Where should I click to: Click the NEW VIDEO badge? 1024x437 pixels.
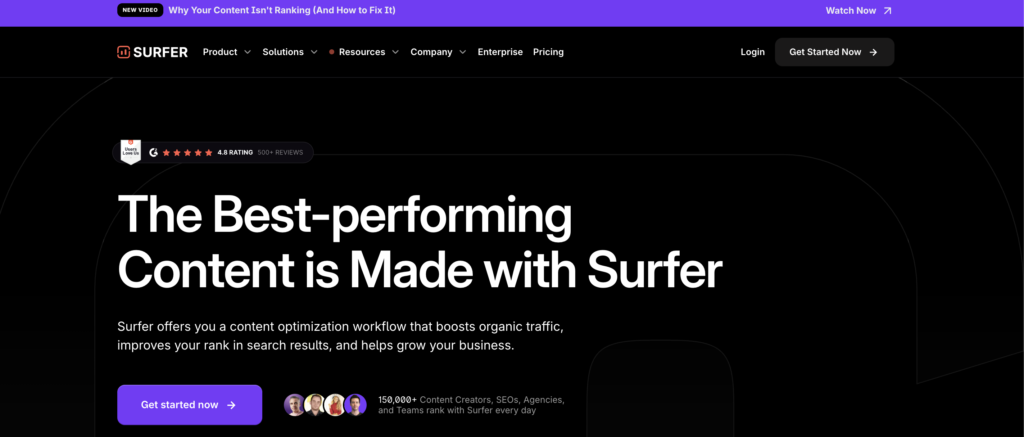click(x=140, y=10)
